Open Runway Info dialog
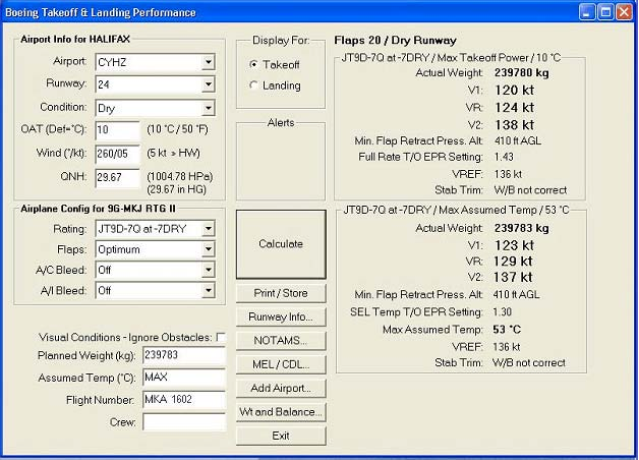Screen dimensions: 639x460 tap(281, 317)
